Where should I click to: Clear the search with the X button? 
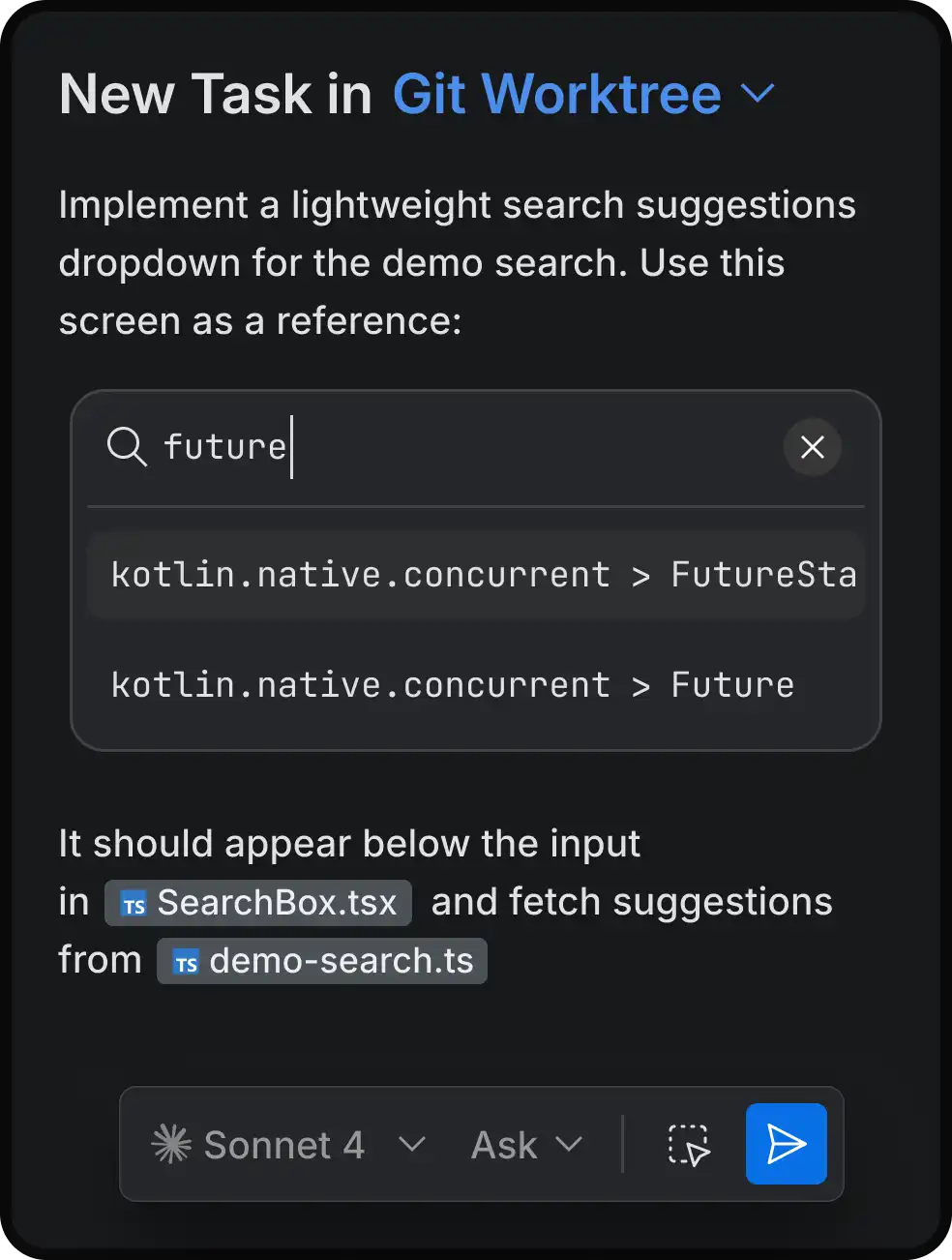813,447
